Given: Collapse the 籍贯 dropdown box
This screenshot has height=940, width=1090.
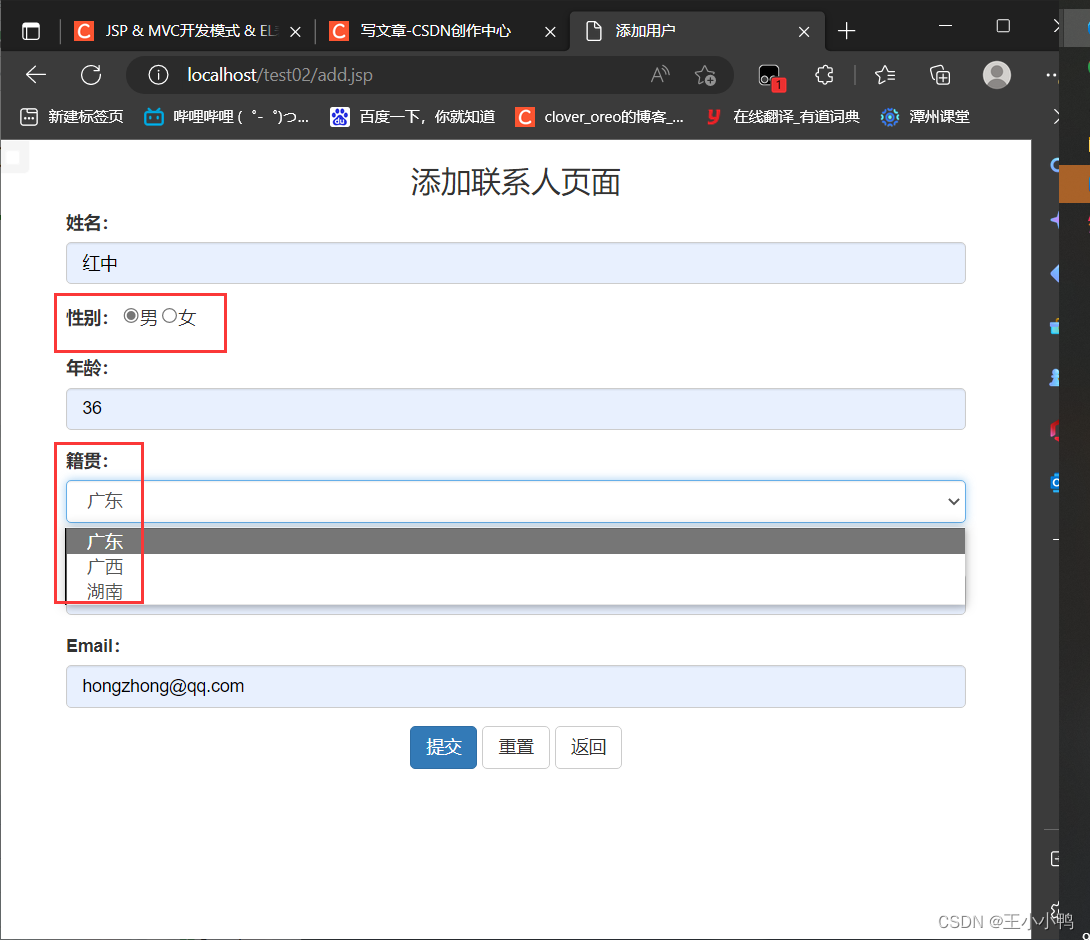Looking at the screenshot, I should 515,501.
